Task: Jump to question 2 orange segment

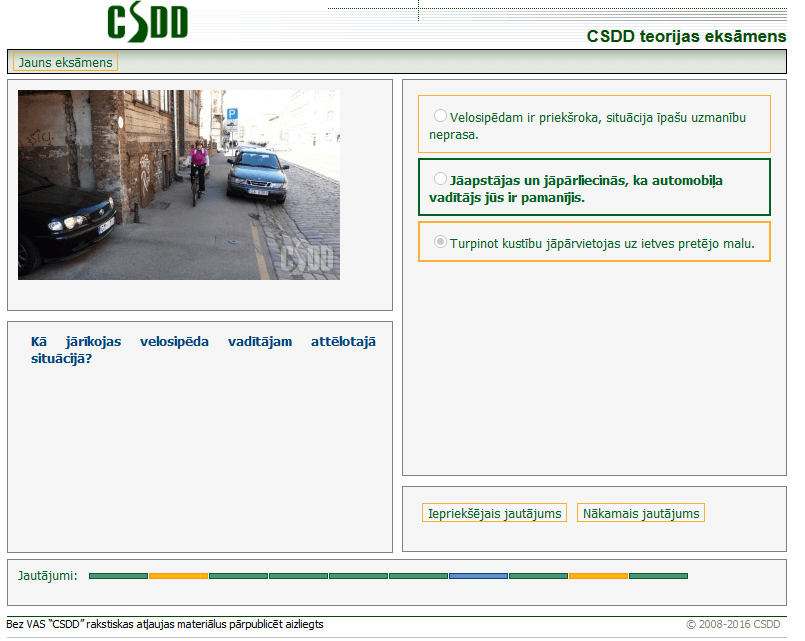Action: [x=178, y=576]
